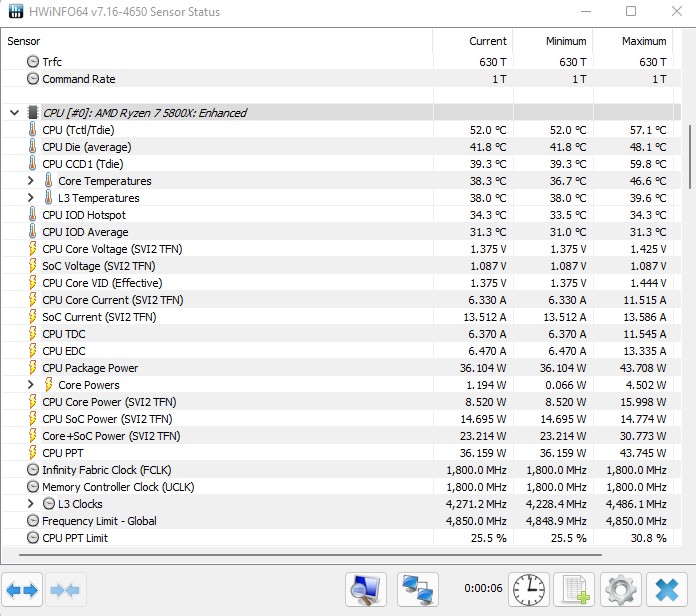The width and height of the screenshot is (696, 616).
Task: Click the expand layout arrows button
Action: click(22, 590)
